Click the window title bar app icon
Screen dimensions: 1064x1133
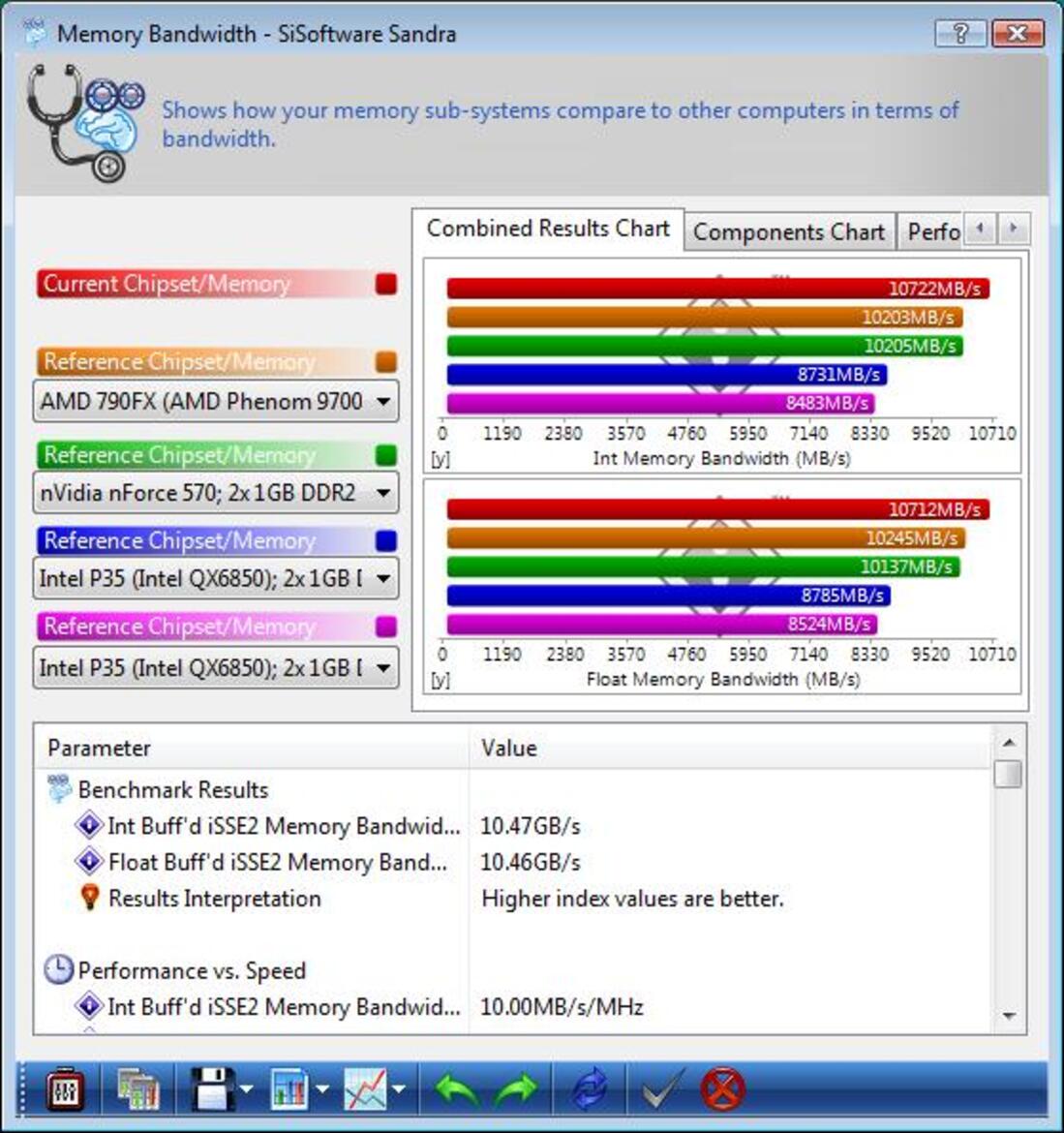[x=34, y=33]
